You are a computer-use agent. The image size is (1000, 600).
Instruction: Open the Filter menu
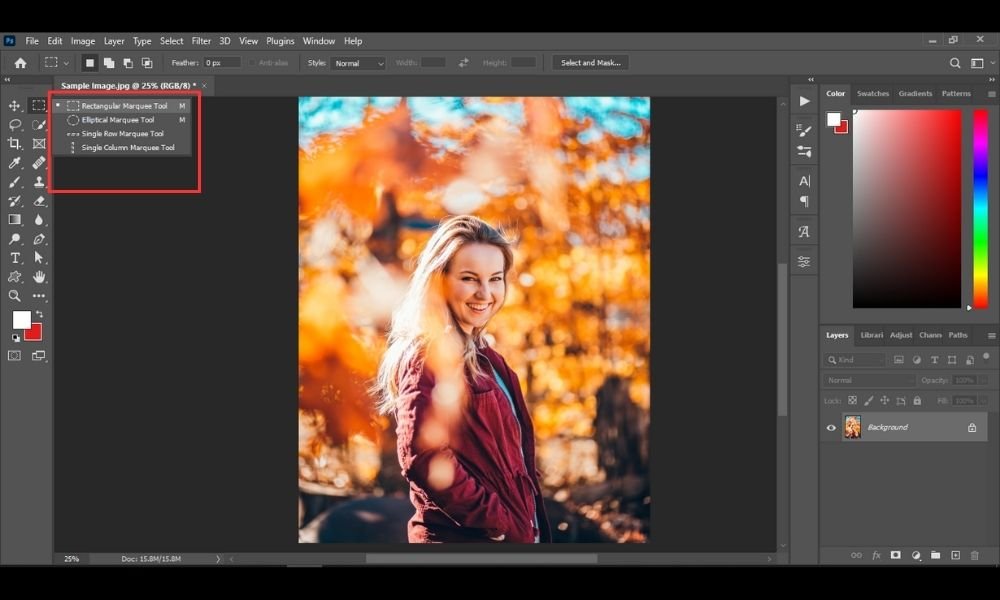[201, 41]
